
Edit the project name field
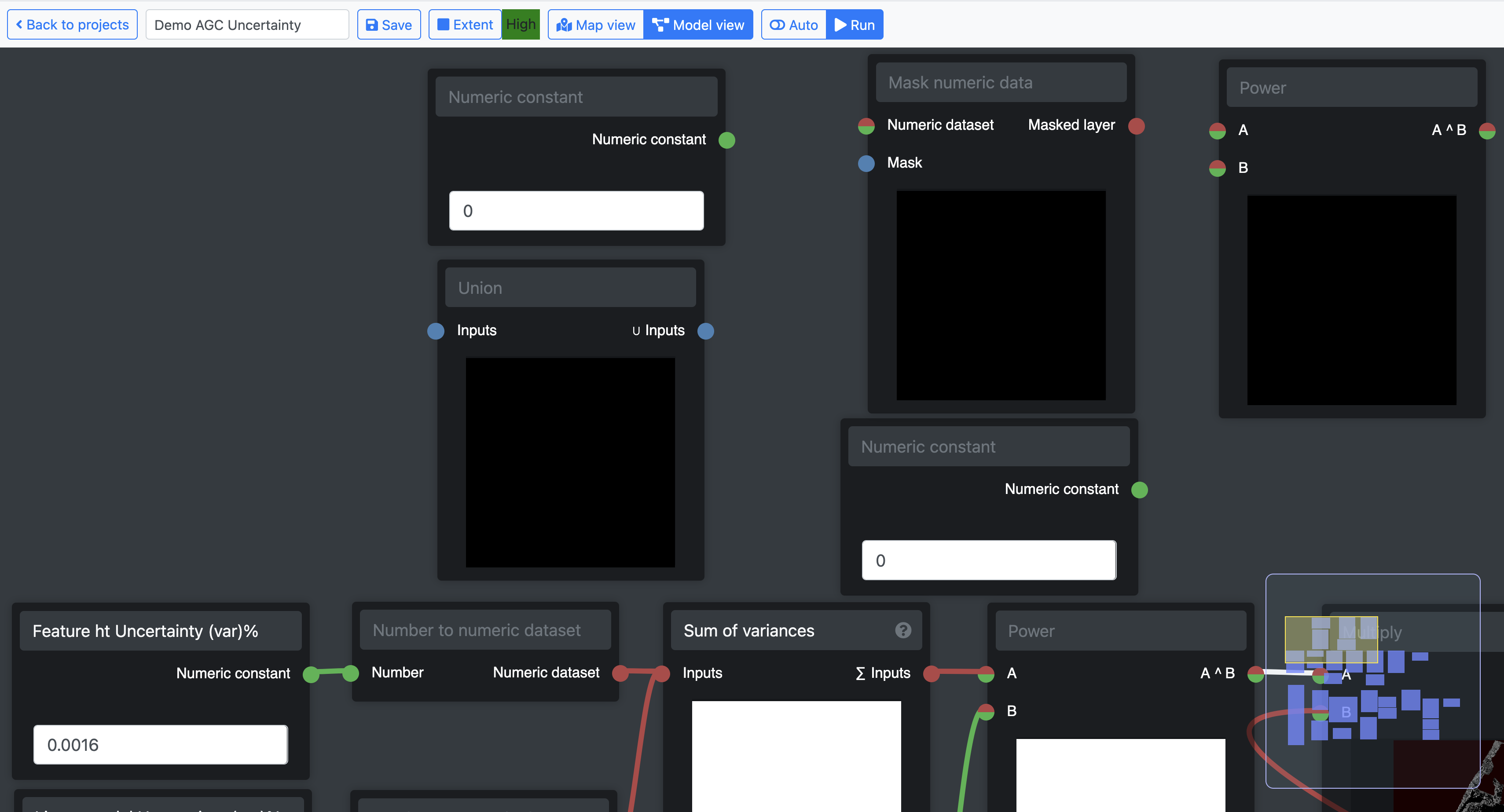point(247,25)
